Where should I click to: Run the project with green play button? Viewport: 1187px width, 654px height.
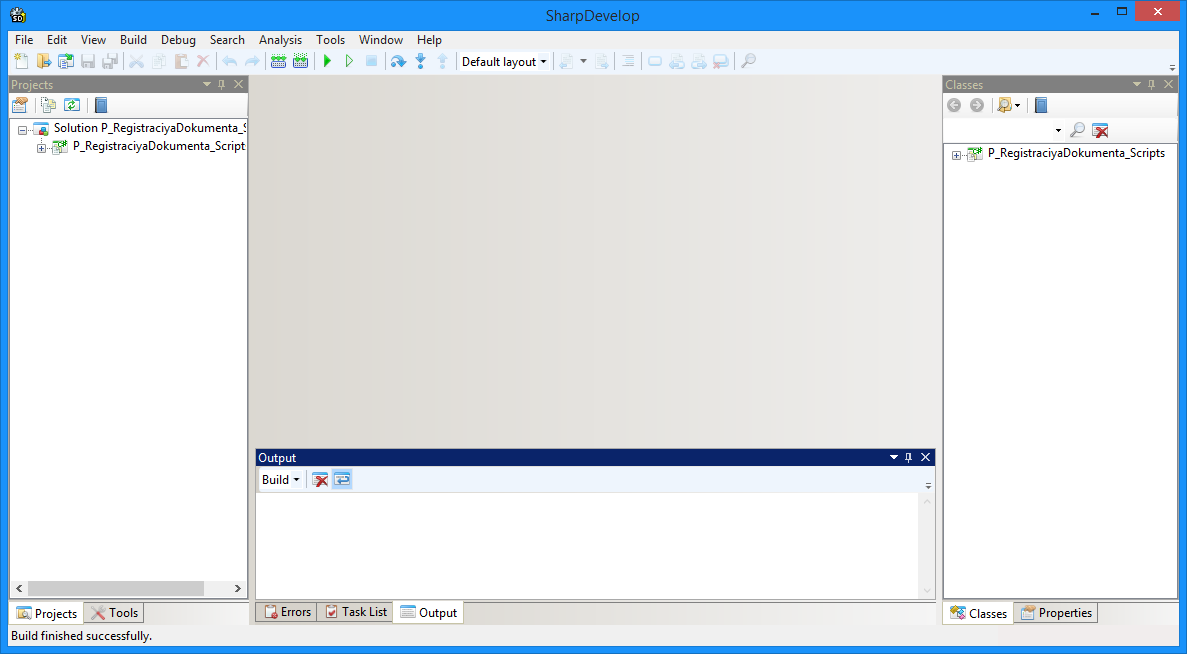[x=327, y=62]
